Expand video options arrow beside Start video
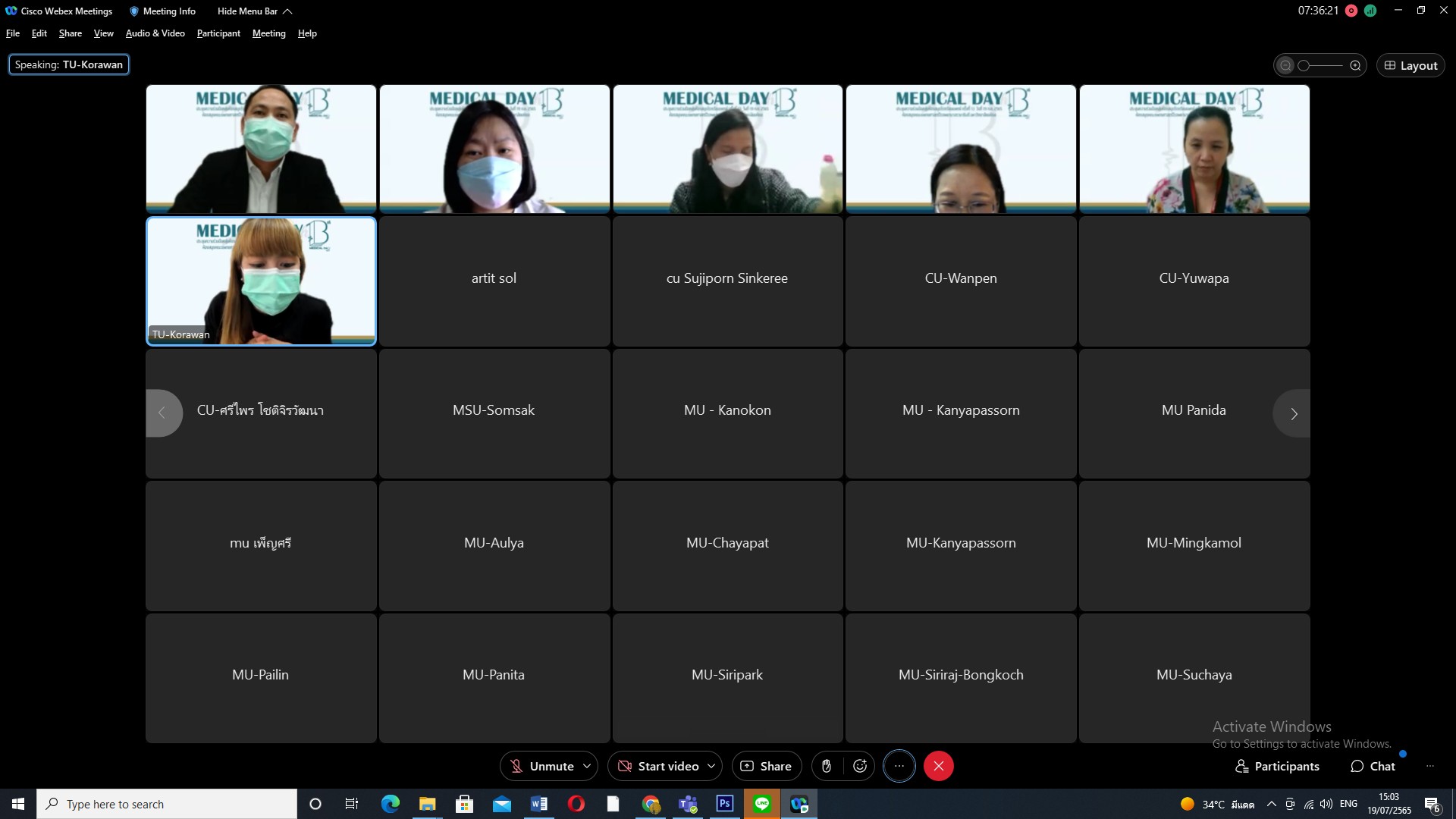The image size is (1456, 819). click(711, 766)
